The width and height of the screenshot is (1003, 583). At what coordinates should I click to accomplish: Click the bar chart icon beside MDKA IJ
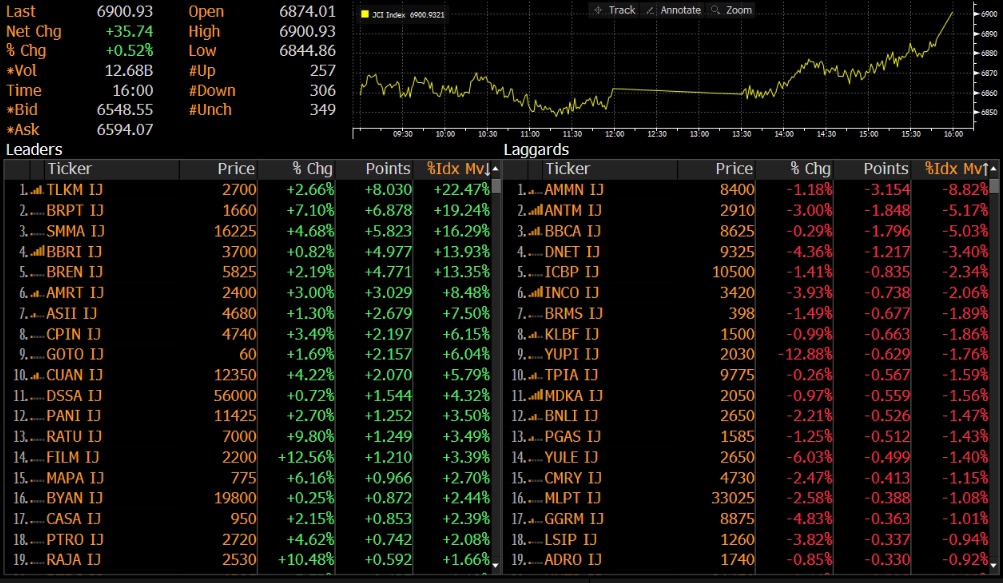click(x=535, y=395)
